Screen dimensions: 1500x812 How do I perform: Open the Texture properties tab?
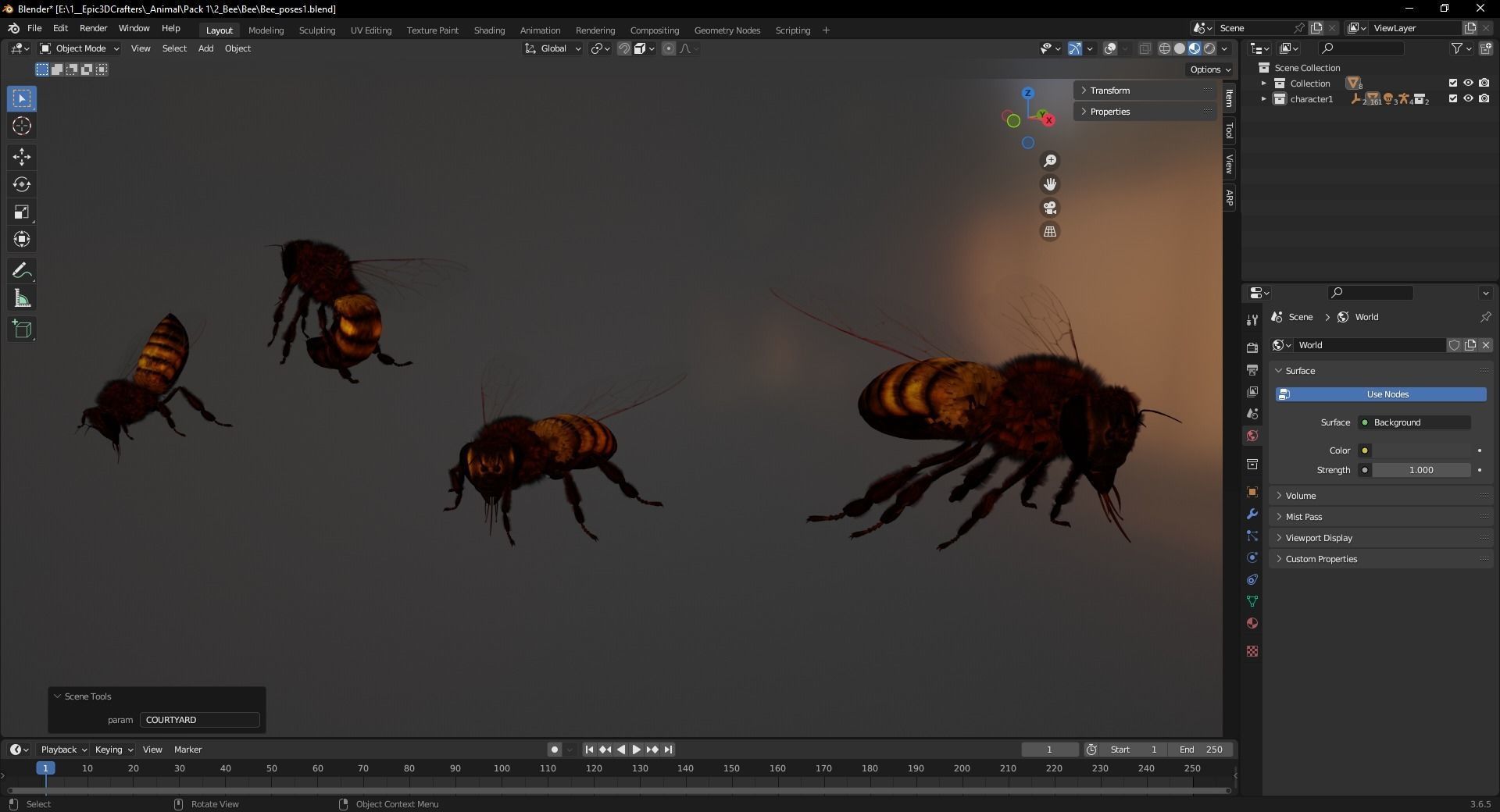[x=1252, y=651]
